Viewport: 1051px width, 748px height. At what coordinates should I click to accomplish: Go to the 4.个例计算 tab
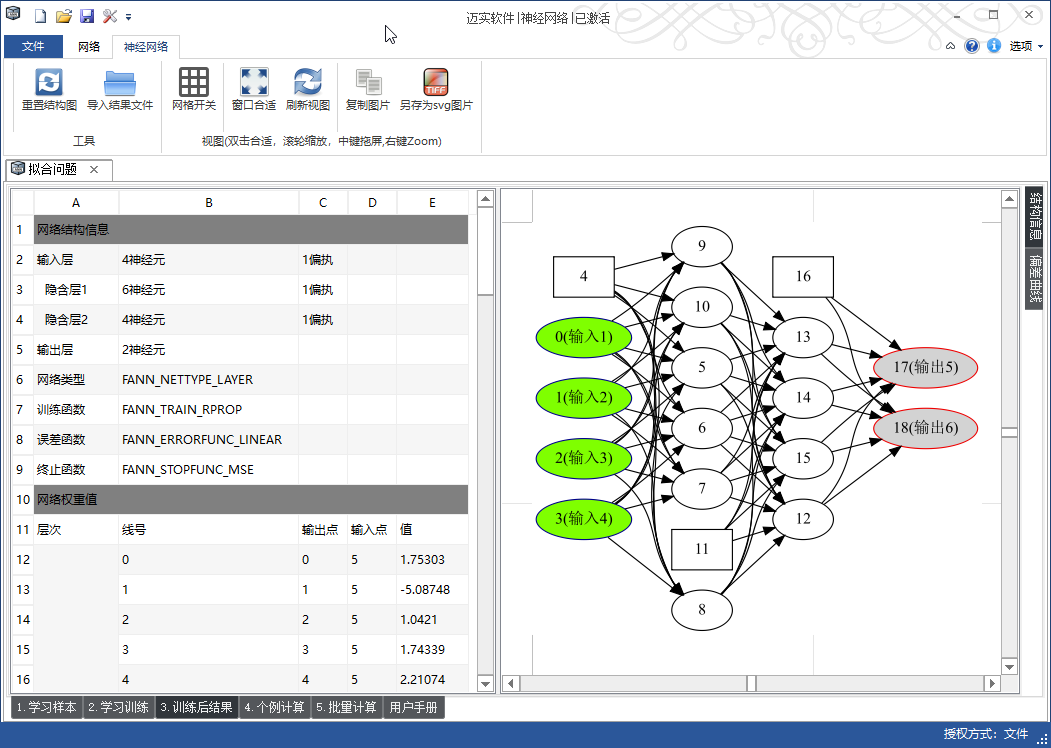pos(275,708)
